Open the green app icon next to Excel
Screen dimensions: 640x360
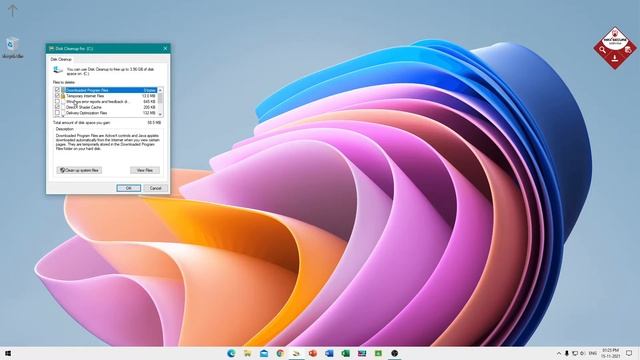[378, 353]
